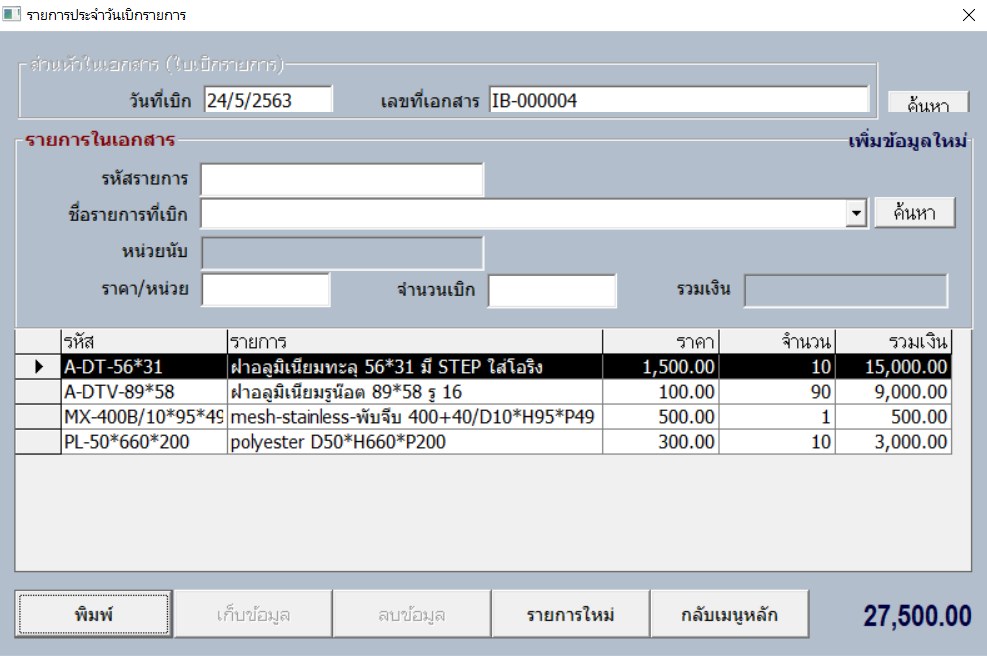Click the เก็บข้อมูล save button
Screen dimensions: 987x656
(x=253, y=614)
